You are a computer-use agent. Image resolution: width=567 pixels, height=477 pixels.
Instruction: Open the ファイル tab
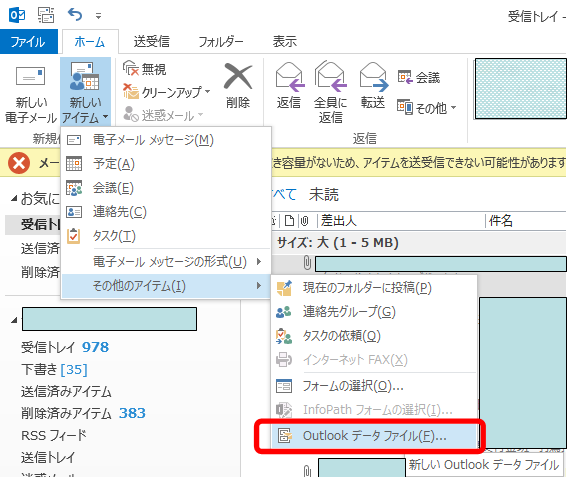[29, 42]
